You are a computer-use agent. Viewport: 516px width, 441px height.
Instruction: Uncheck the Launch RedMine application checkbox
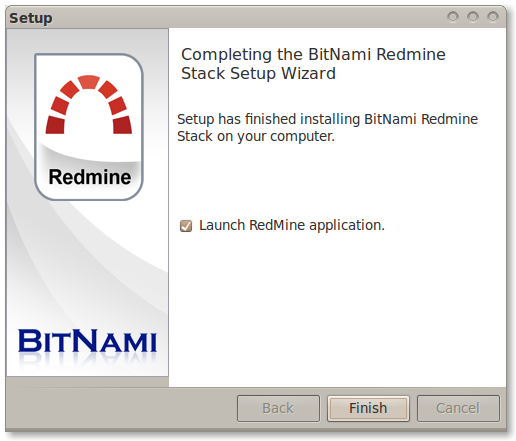[x=186, y=226]
